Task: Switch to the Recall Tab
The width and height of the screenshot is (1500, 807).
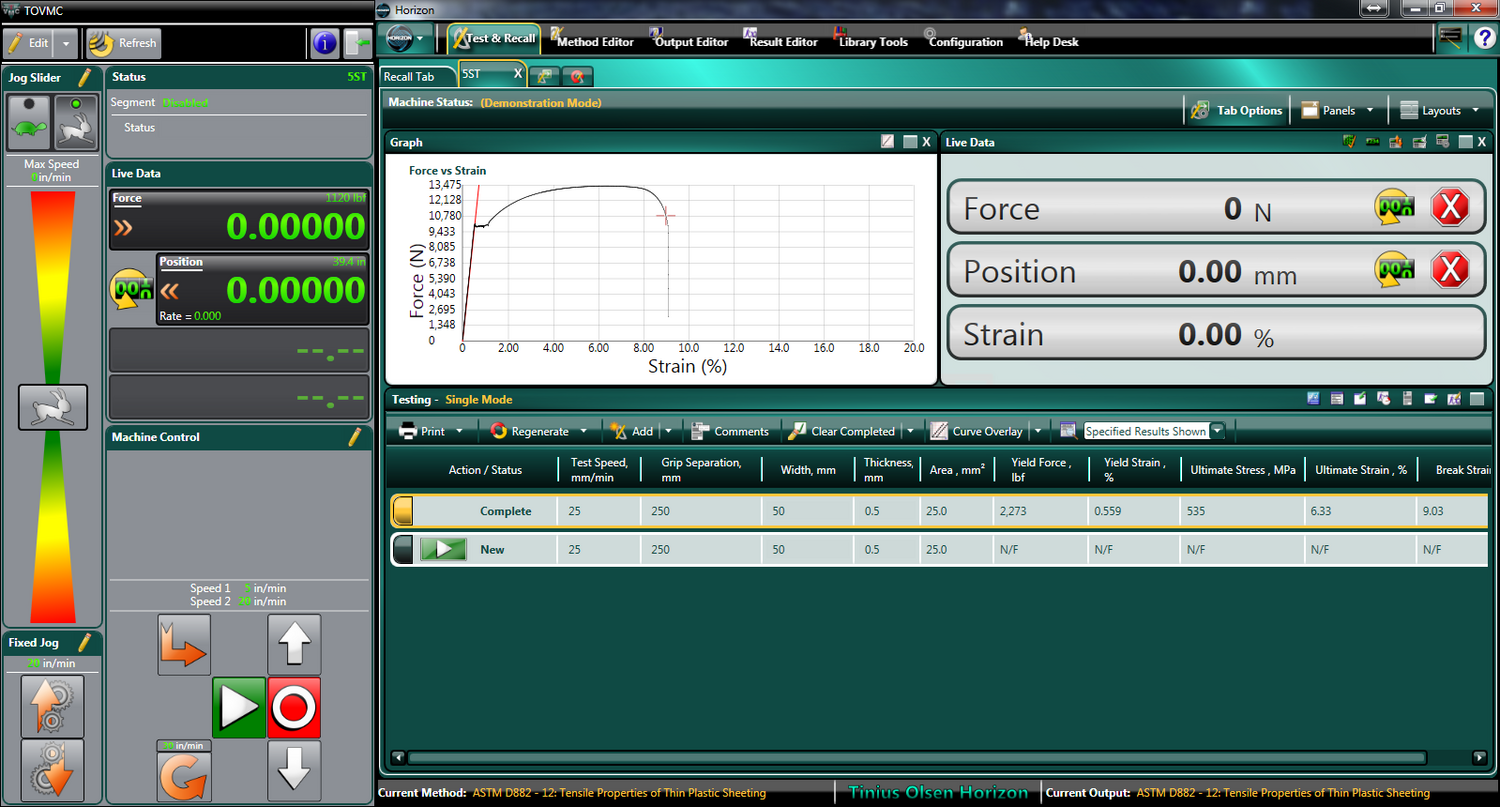Action: [409, 77]
